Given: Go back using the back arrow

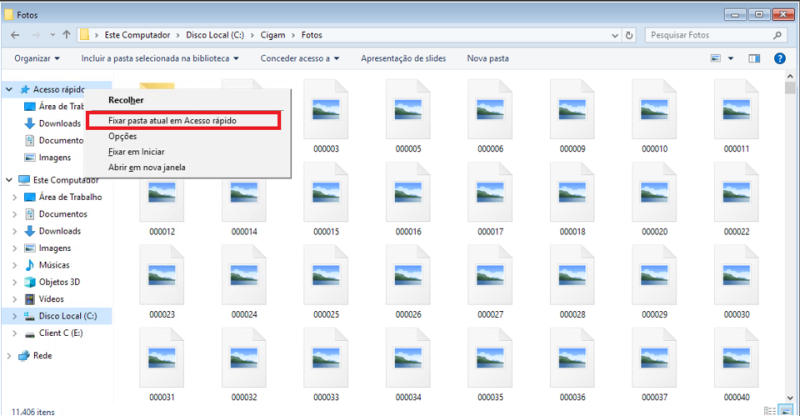Looking at the screenshot, I should pos(15,35).
